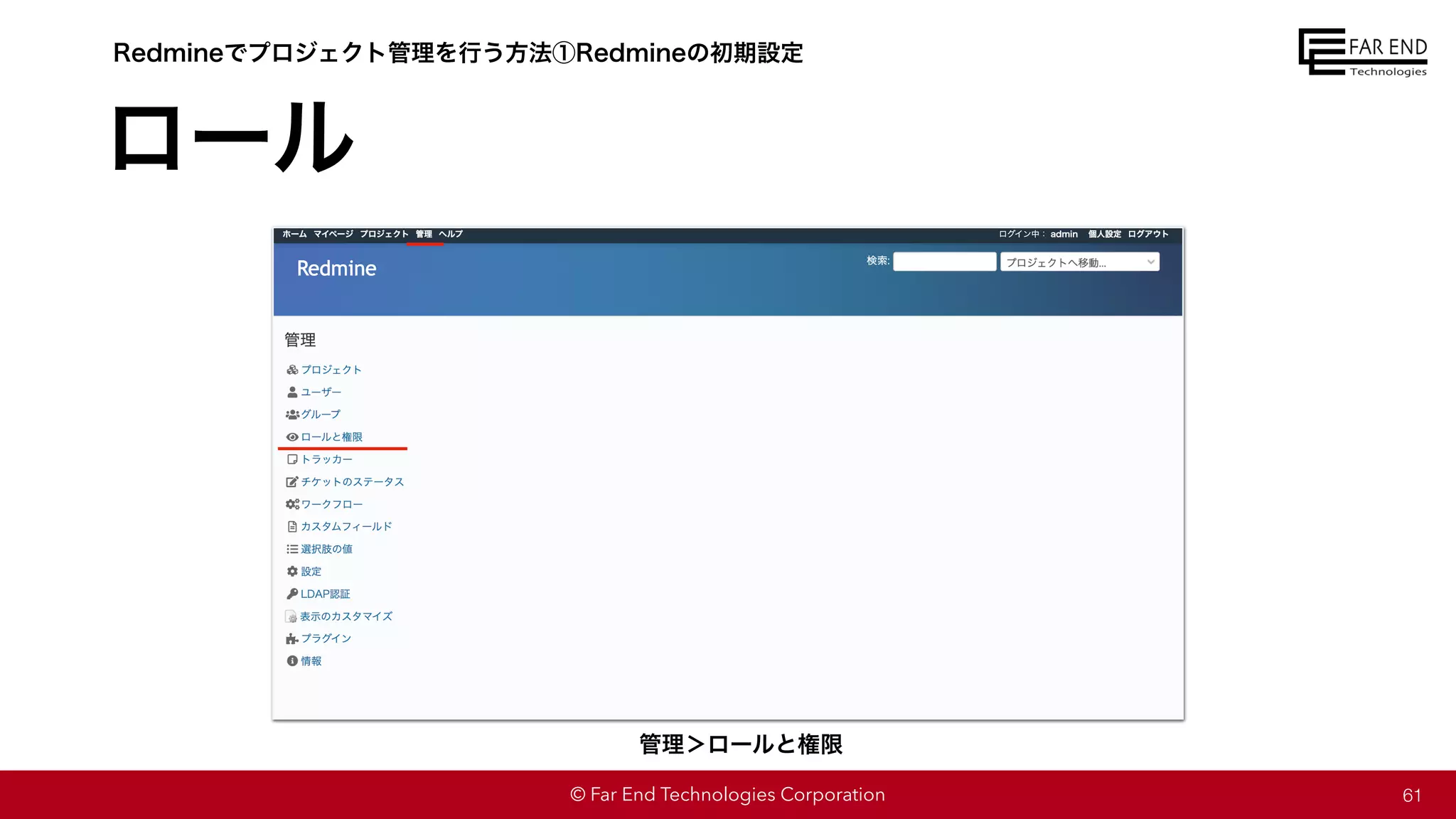Click the カスタムフィールド document icon
This screenshot has height=819, width=1456.
click(292, 527)
